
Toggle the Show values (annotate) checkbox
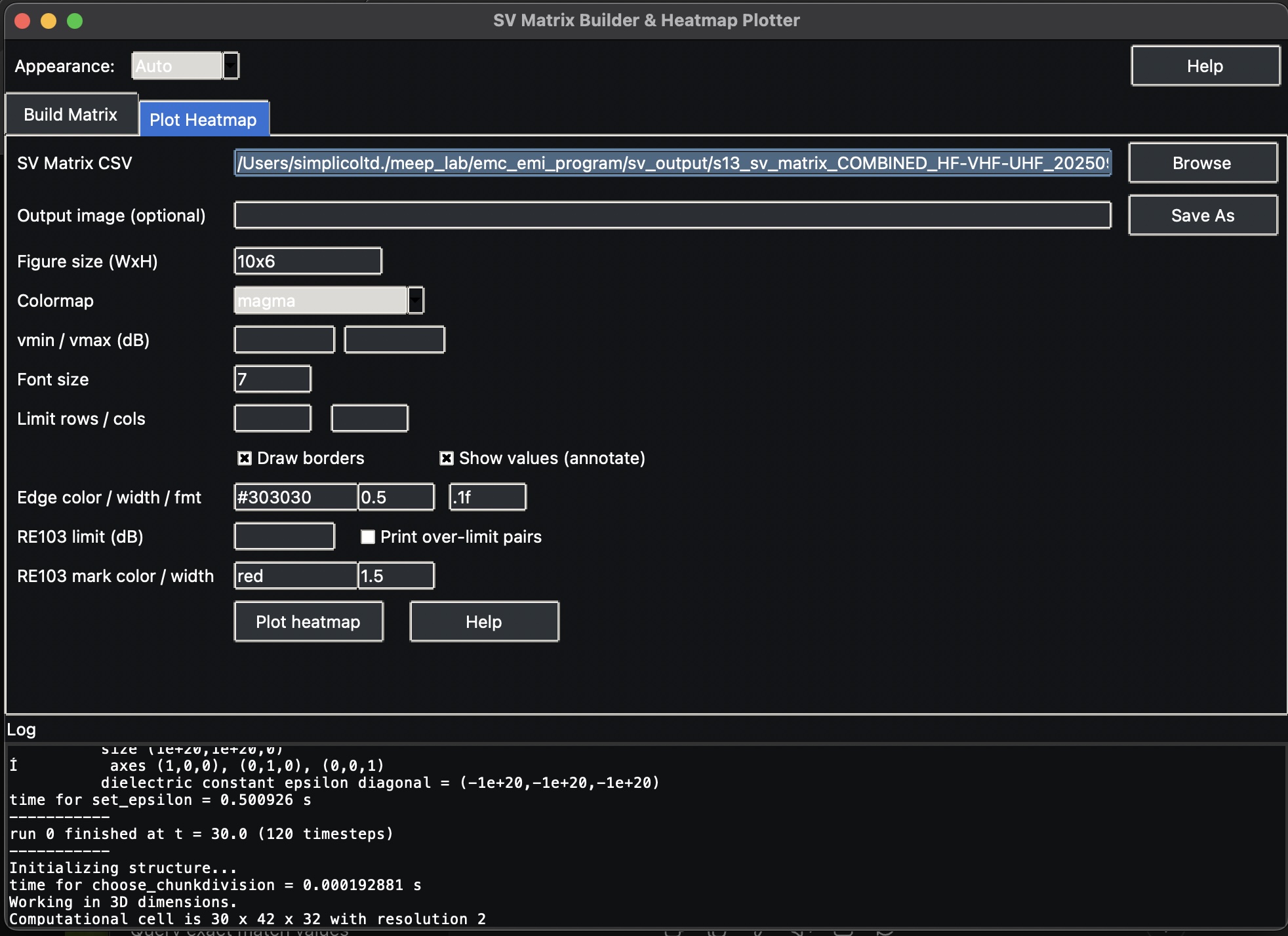pyautogui.click(x=446, y=458)
